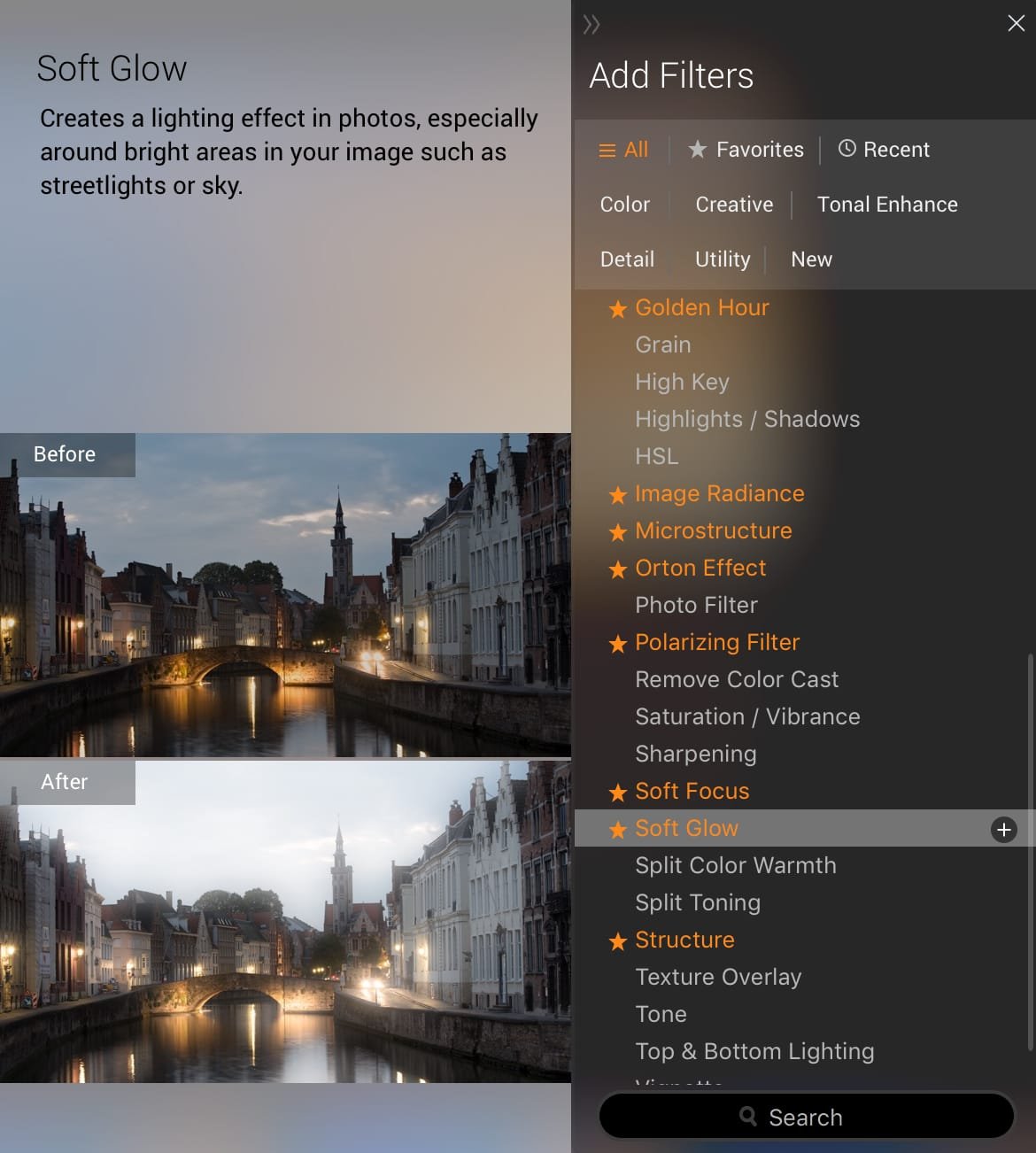The width and height of the screenshot is (1036, 1153).
Task: Close the Add Filters panel
Action: 1016,23
